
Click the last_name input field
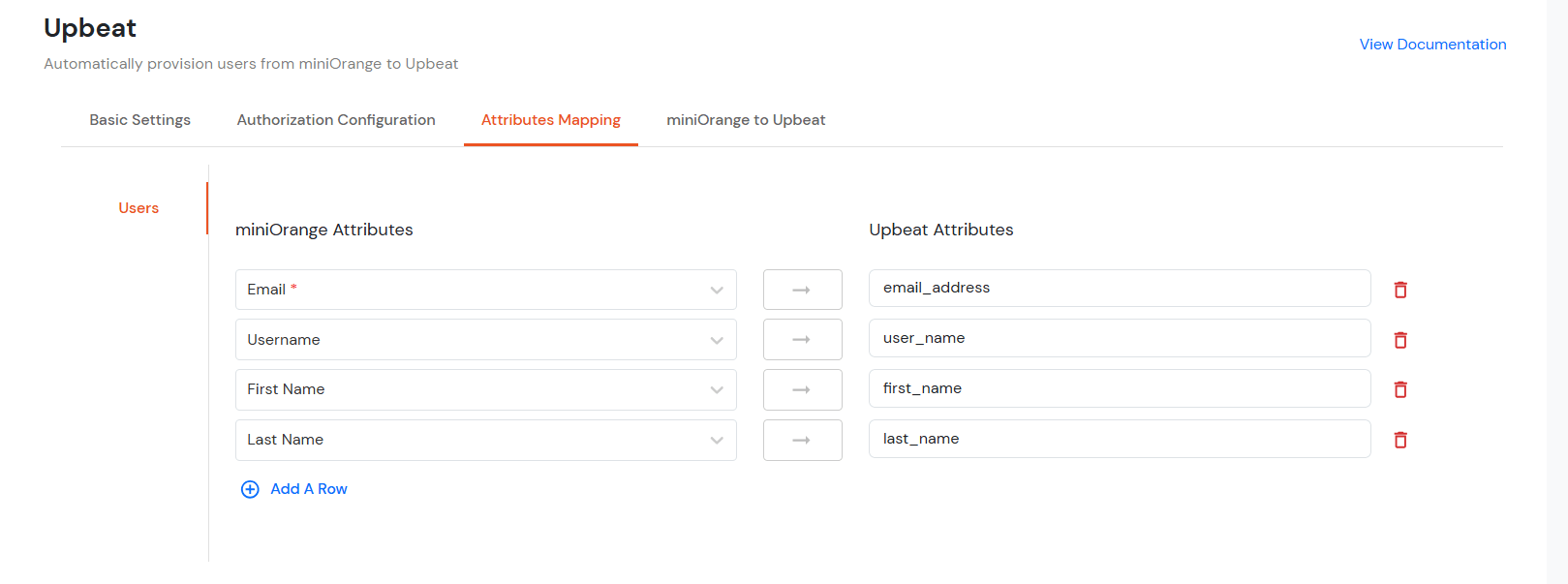point(1120,439)
